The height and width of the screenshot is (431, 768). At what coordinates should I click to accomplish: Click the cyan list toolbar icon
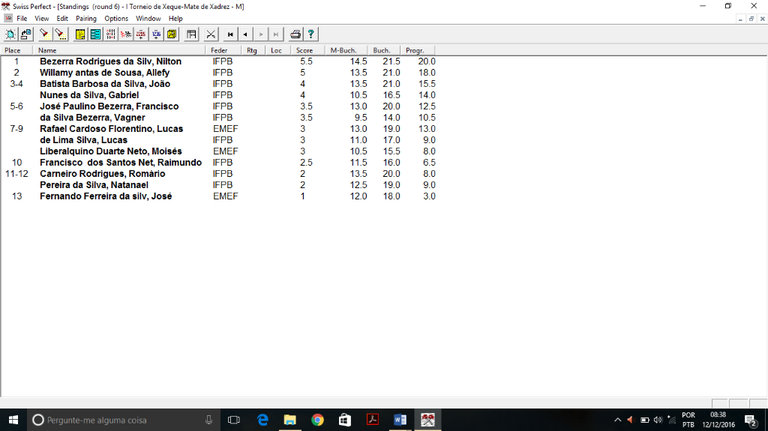[95, 34]
